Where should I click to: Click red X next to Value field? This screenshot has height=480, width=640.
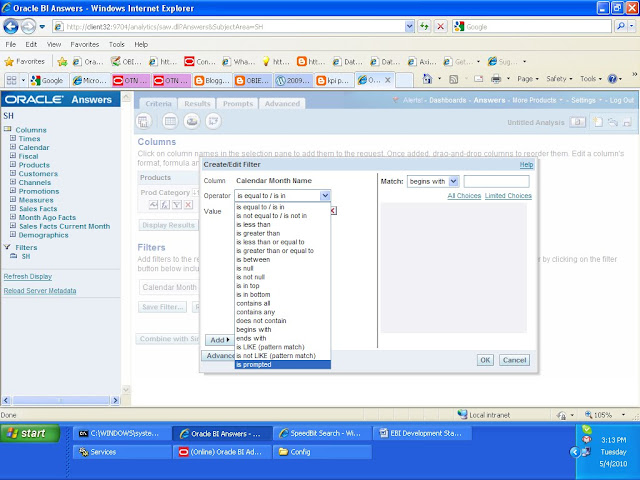(x=333, y=211)
